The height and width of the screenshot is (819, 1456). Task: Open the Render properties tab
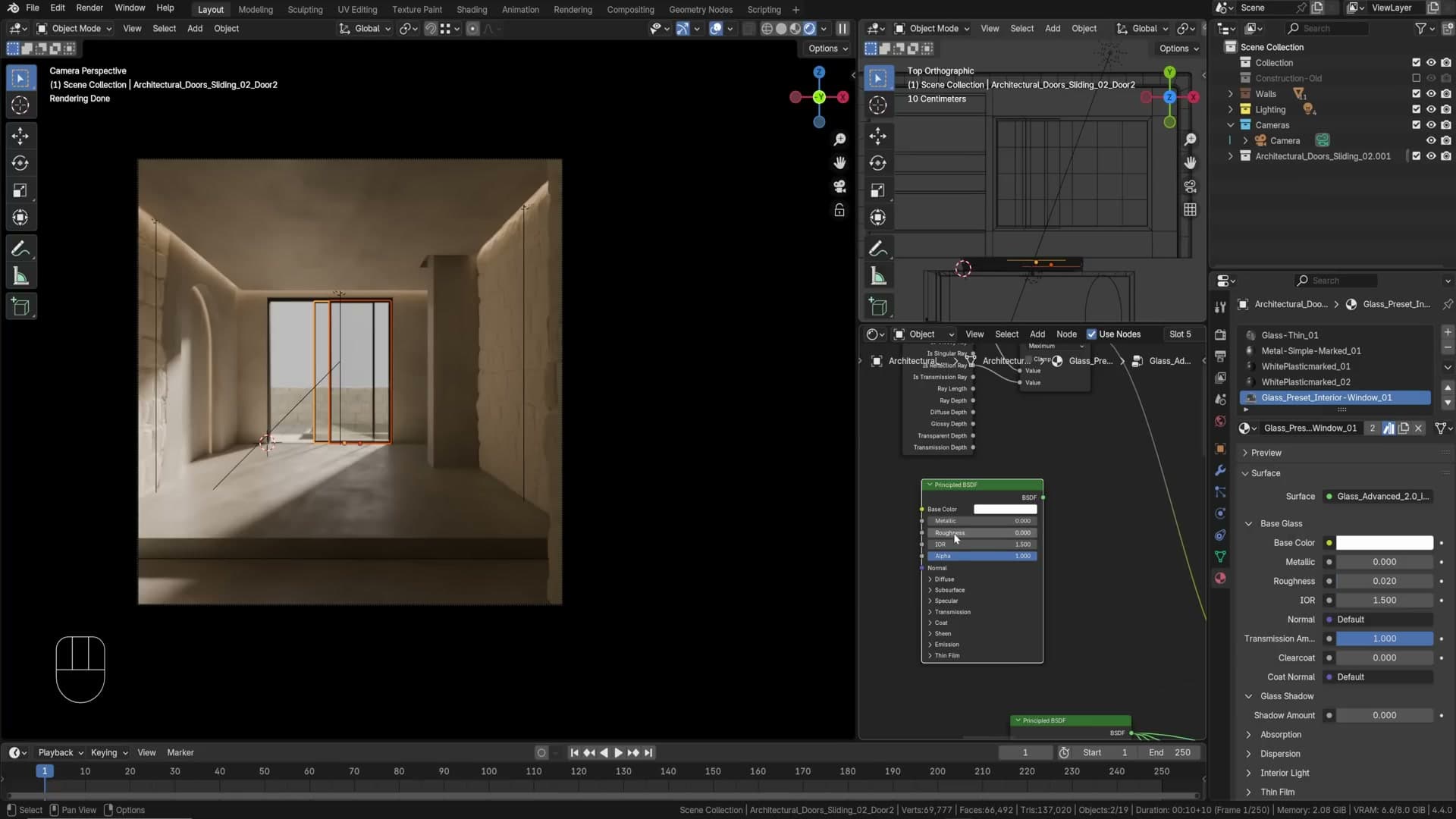point(1220,334)
